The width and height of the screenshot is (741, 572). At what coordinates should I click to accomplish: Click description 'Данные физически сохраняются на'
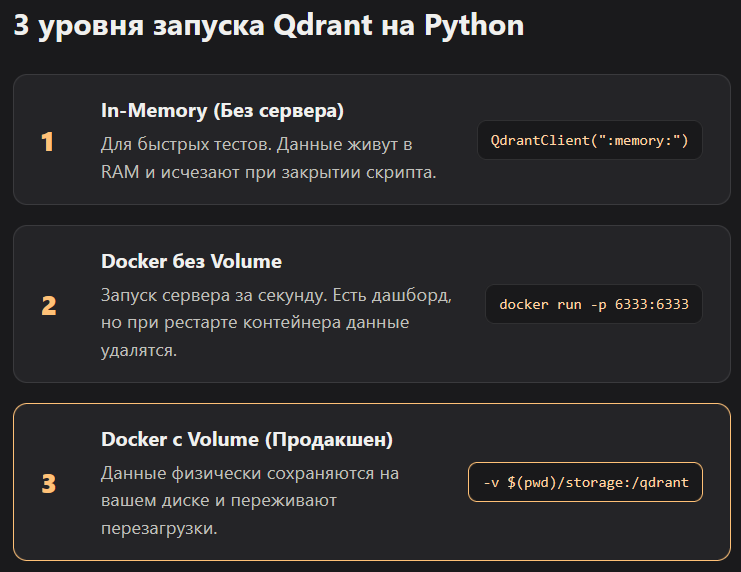250,473
